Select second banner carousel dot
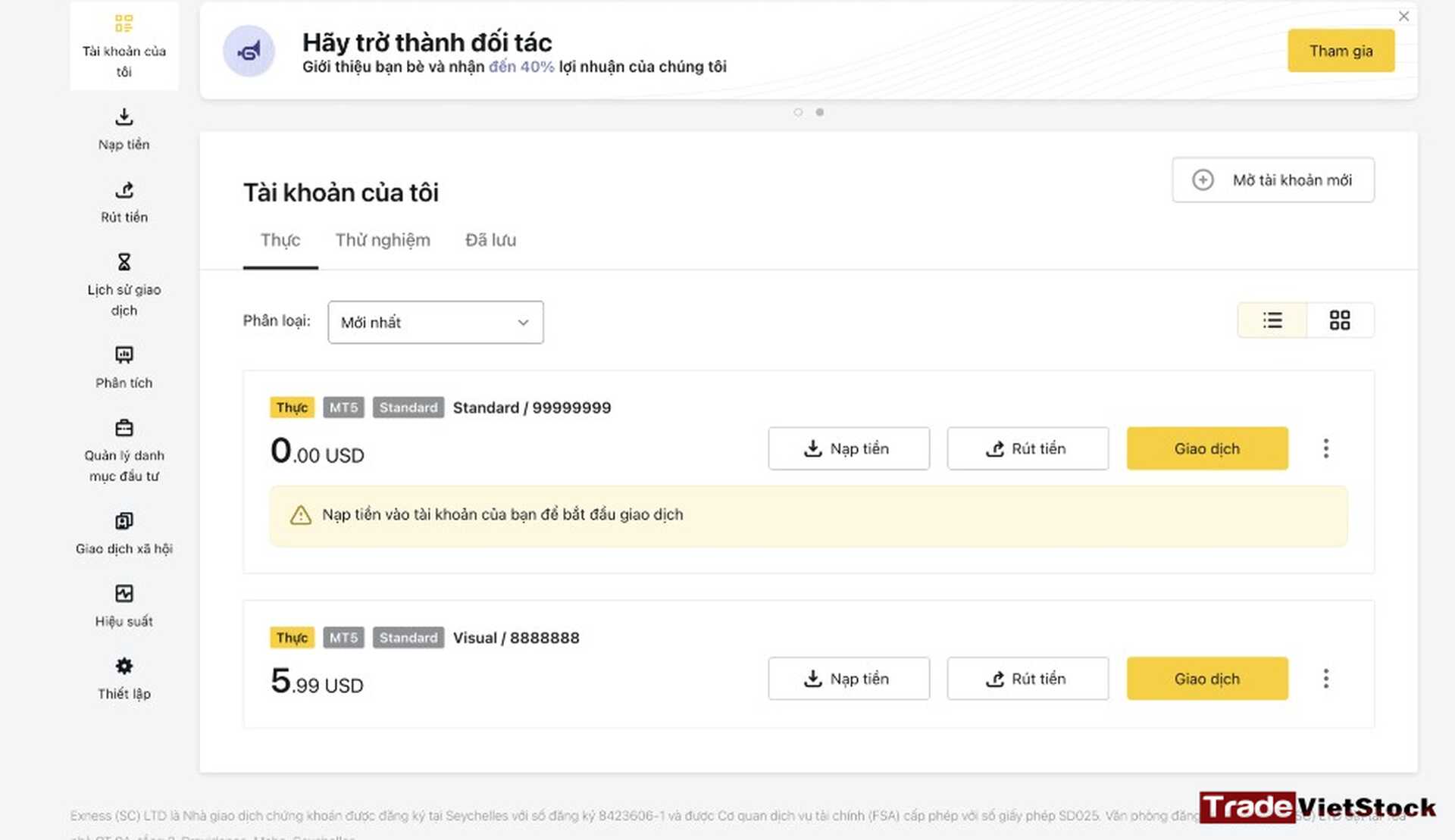1455x840 pixels. coord(819,112)
